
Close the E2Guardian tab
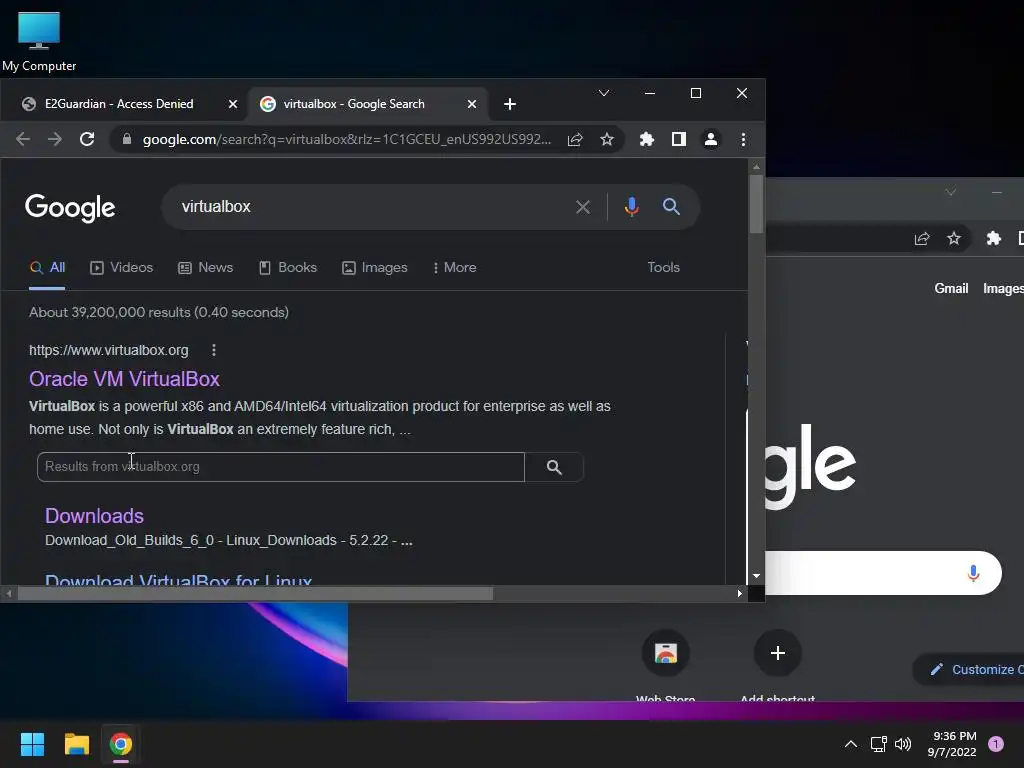point(232,104)
